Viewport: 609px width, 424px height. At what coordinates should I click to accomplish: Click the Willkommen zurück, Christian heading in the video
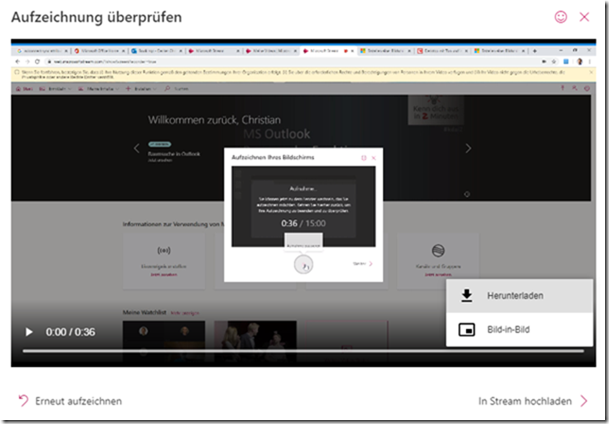tap(214, 120)
